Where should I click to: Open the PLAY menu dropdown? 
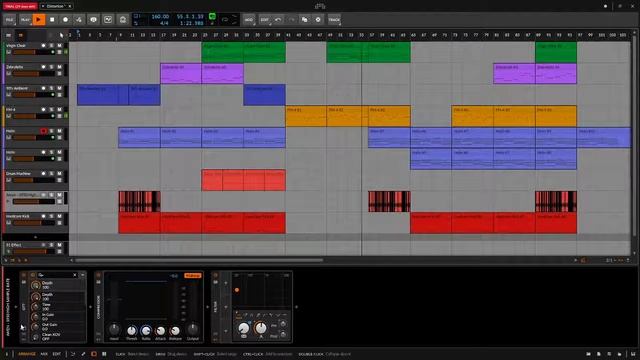25,19
